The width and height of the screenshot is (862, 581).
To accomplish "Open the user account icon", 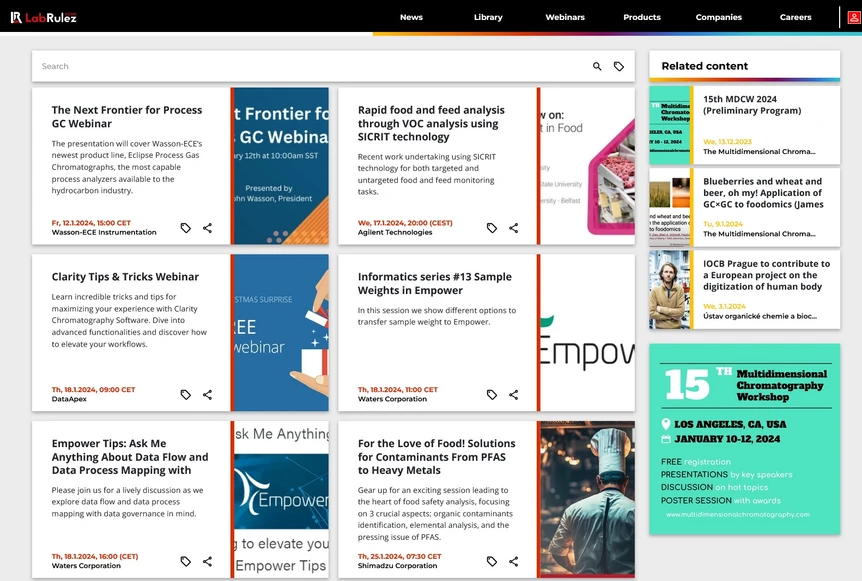I will point(854,18).
